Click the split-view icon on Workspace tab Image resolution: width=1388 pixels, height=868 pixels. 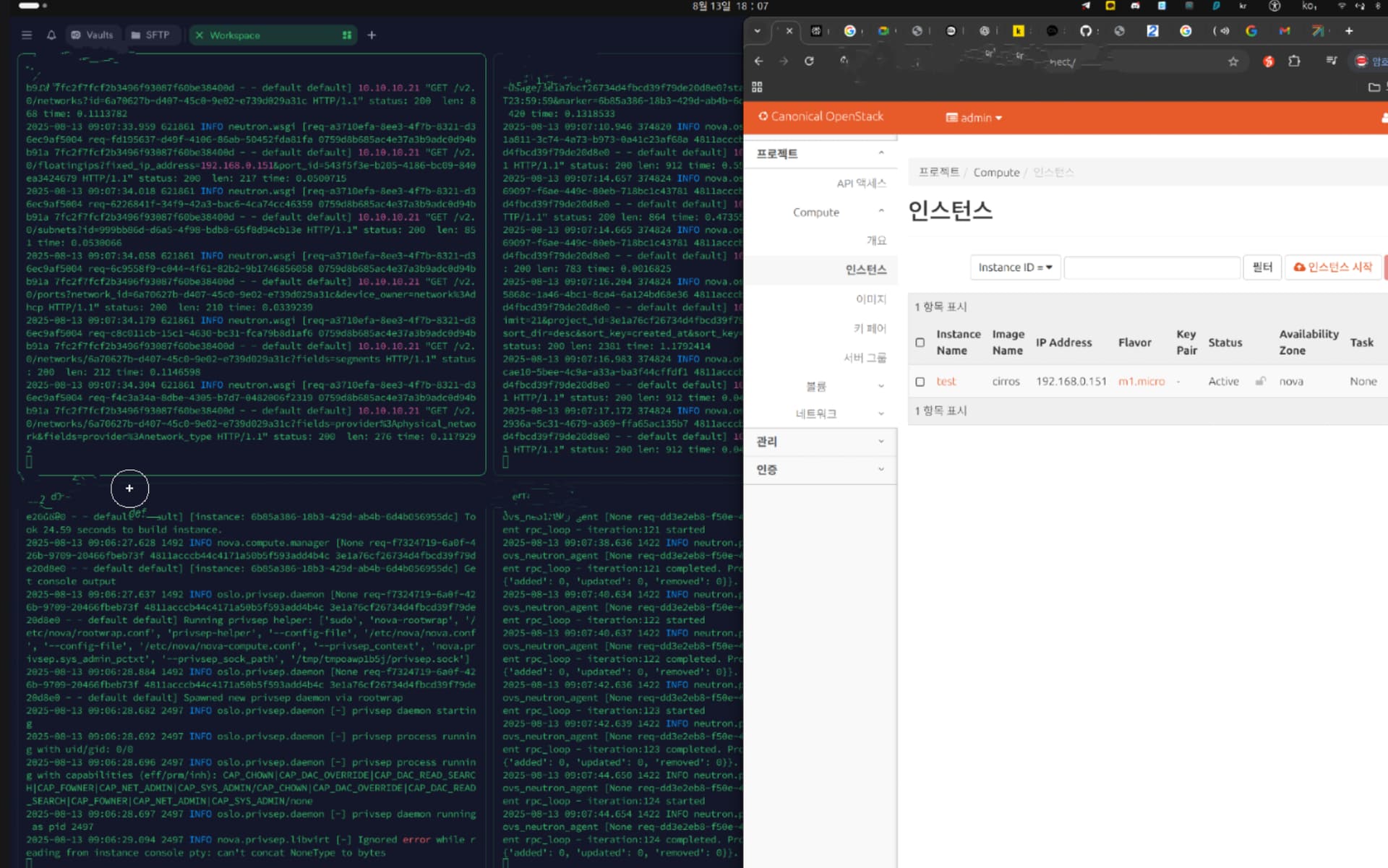pyautogui.click(x=347, y=35)
